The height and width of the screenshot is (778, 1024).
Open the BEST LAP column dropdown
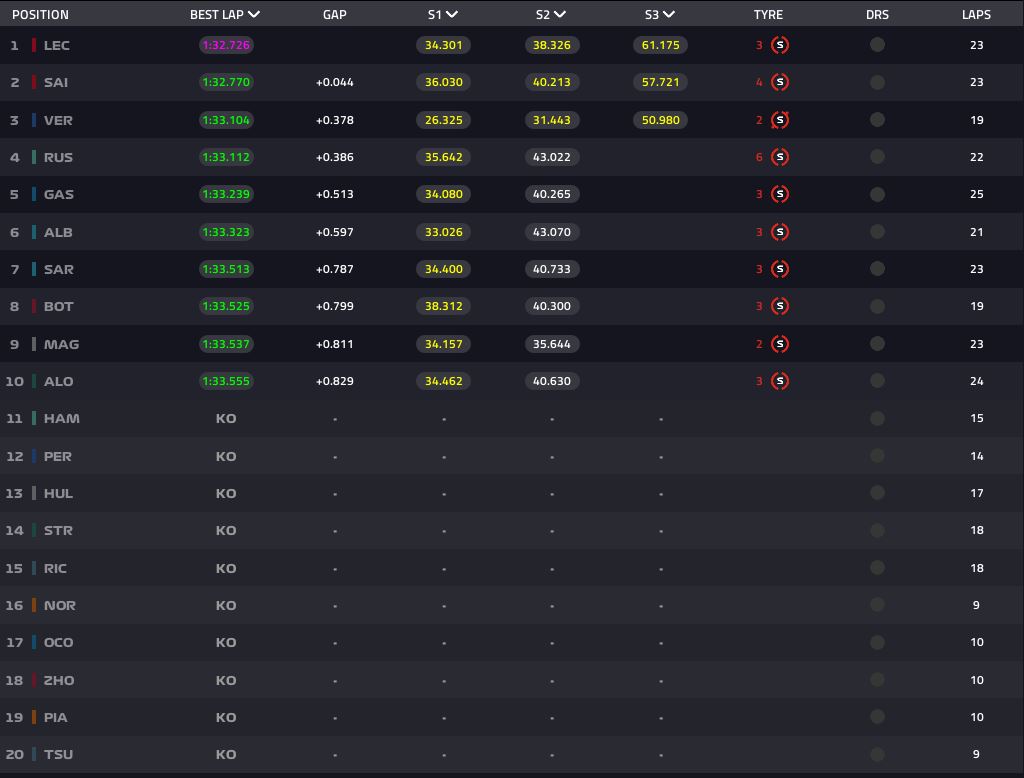254,15
